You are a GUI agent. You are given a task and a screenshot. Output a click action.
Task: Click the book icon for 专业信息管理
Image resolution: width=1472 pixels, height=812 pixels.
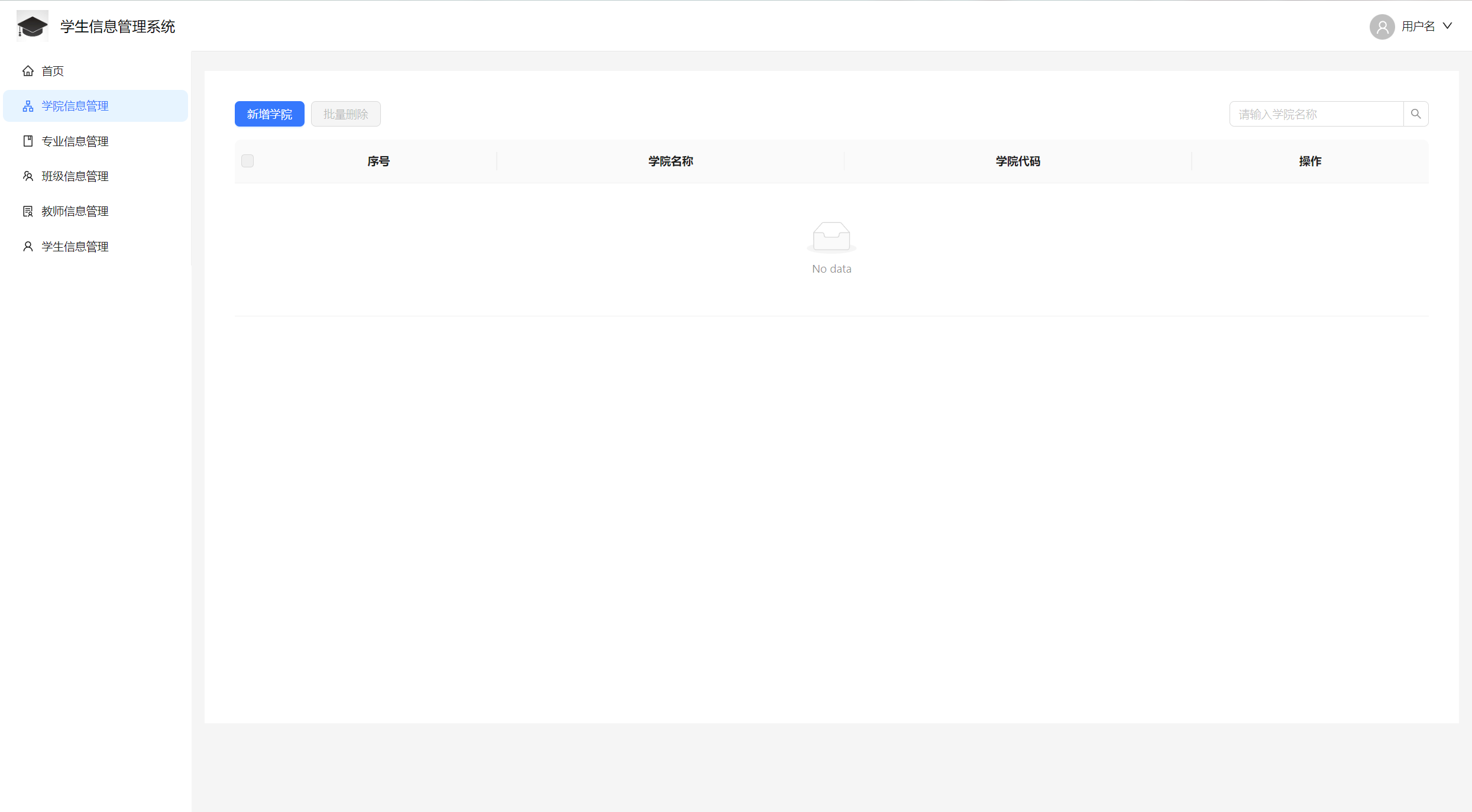tap(28, 141)
